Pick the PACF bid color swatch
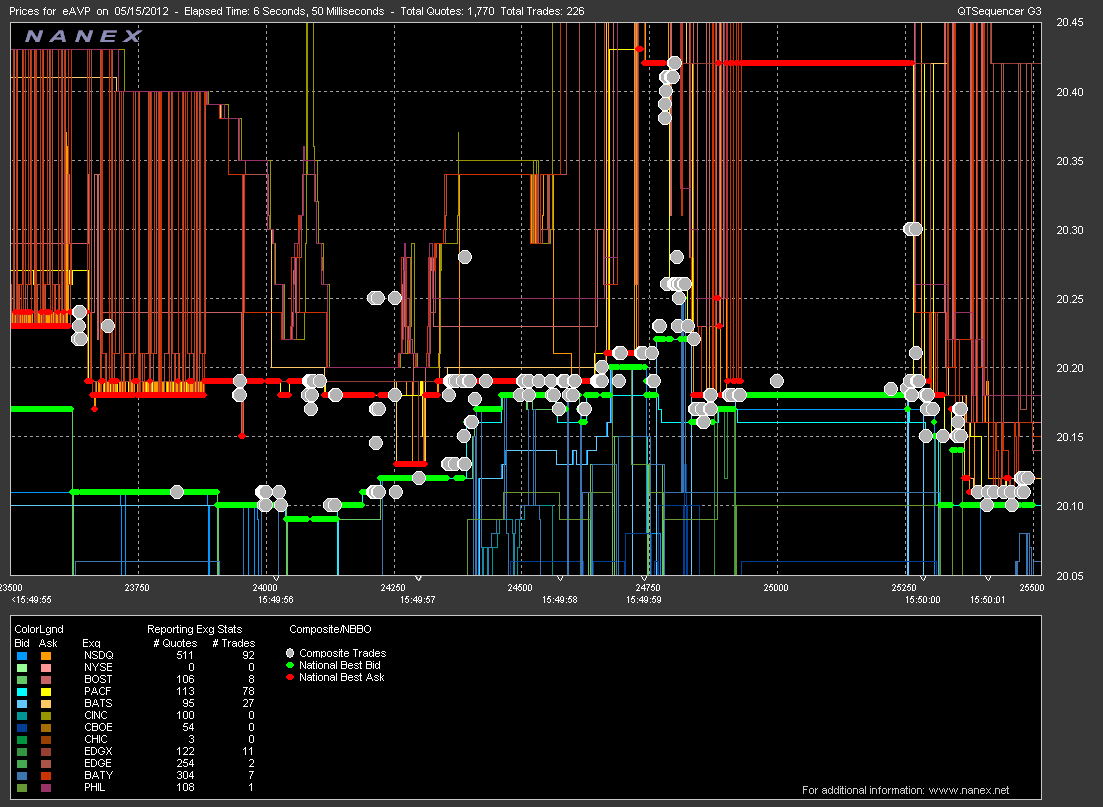Screen dimensions: 1103x807 click(x=22, y=692)
